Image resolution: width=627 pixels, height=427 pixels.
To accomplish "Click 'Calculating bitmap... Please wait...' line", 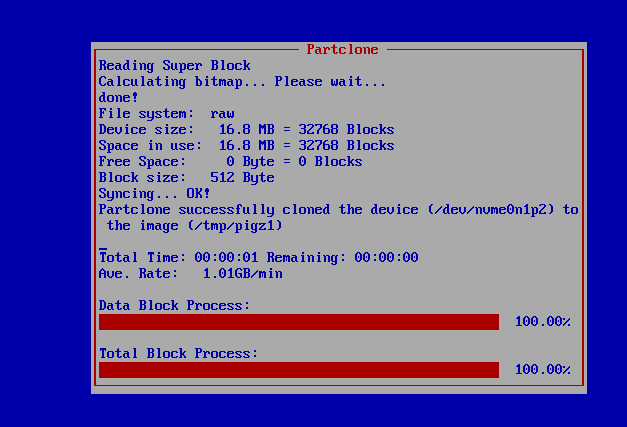I will 242,82.
